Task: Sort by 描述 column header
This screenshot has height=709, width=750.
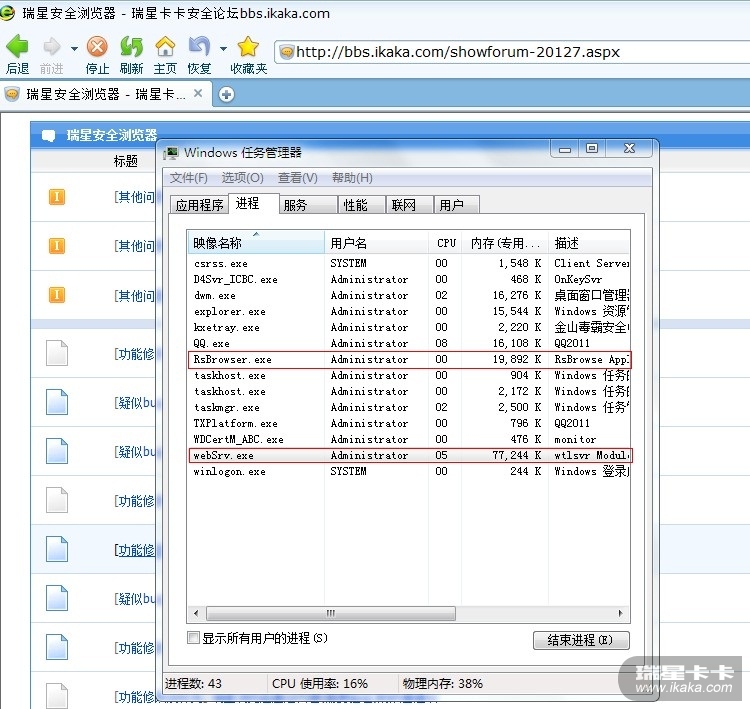Action: point(589,243)
